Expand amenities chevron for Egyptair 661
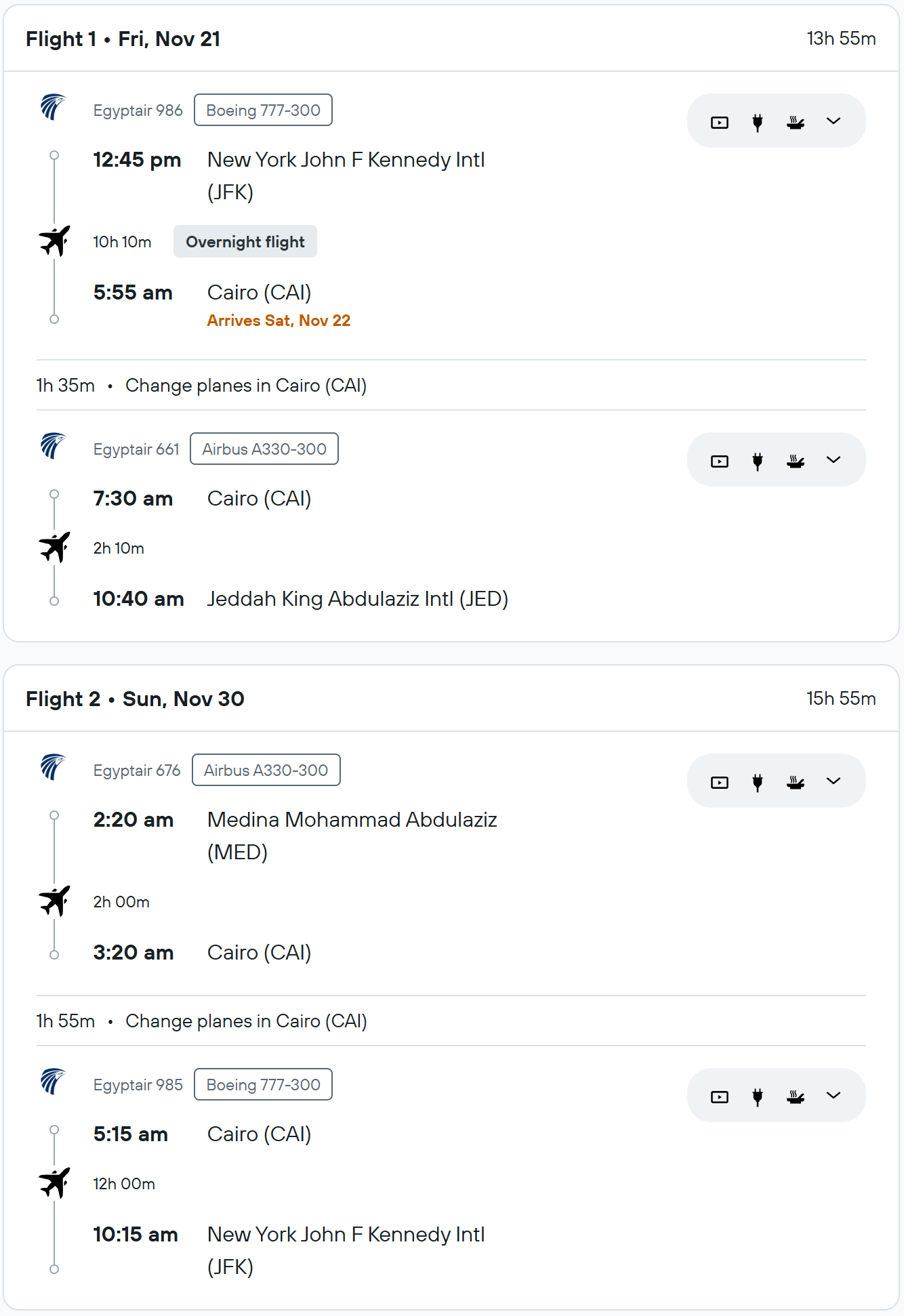This screenshot has width=904, height=1316. pyautogui.click(x=834, y=460)
